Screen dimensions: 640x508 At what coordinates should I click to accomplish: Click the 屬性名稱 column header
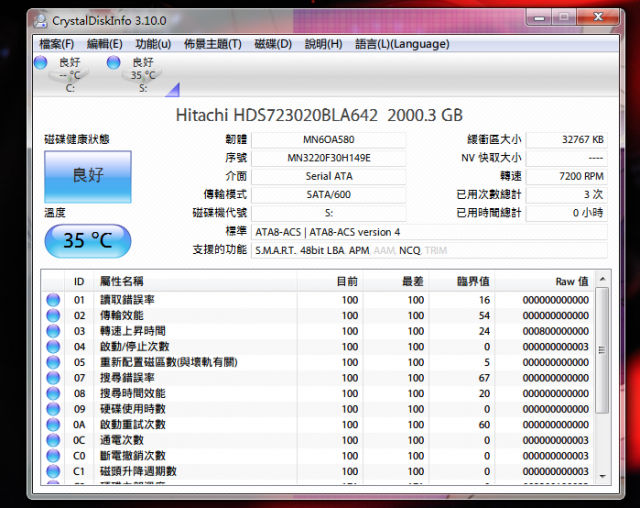(x=195, y=282)
